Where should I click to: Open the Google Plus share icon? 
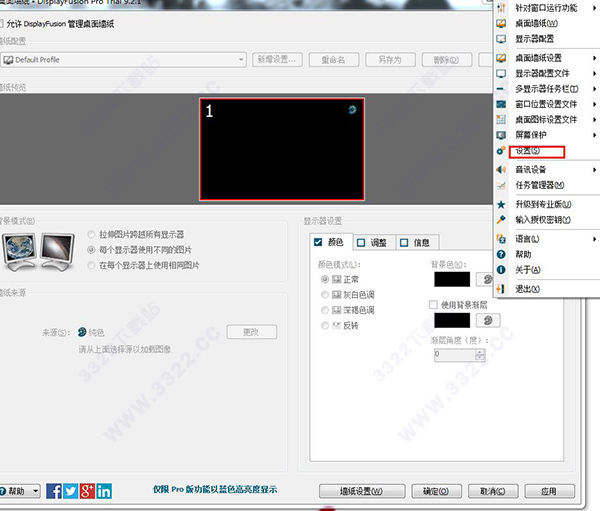87,491
